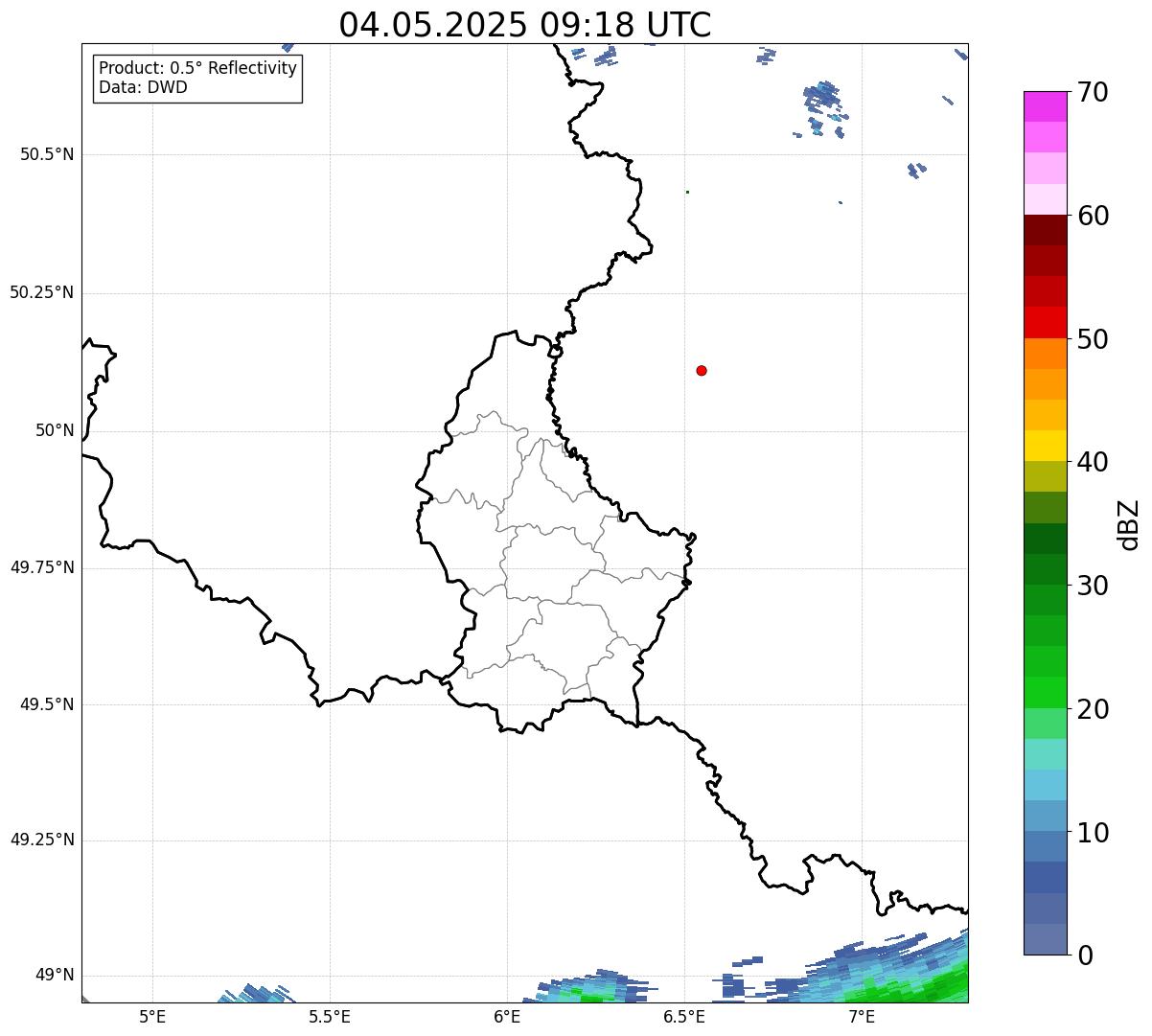
Task: Click the 49.75°N latitude label
Action: pyautogui.click(x=42, y=567)
